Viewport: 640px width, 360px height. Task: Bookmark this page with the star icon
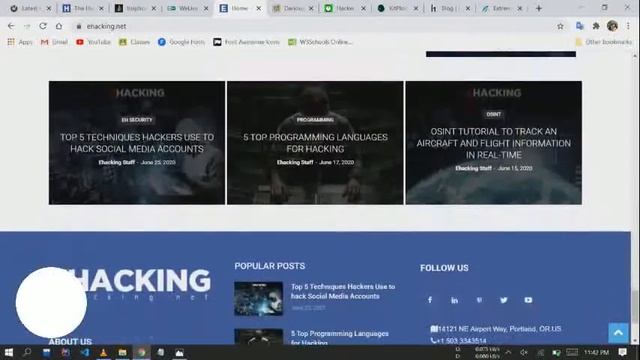560,26
